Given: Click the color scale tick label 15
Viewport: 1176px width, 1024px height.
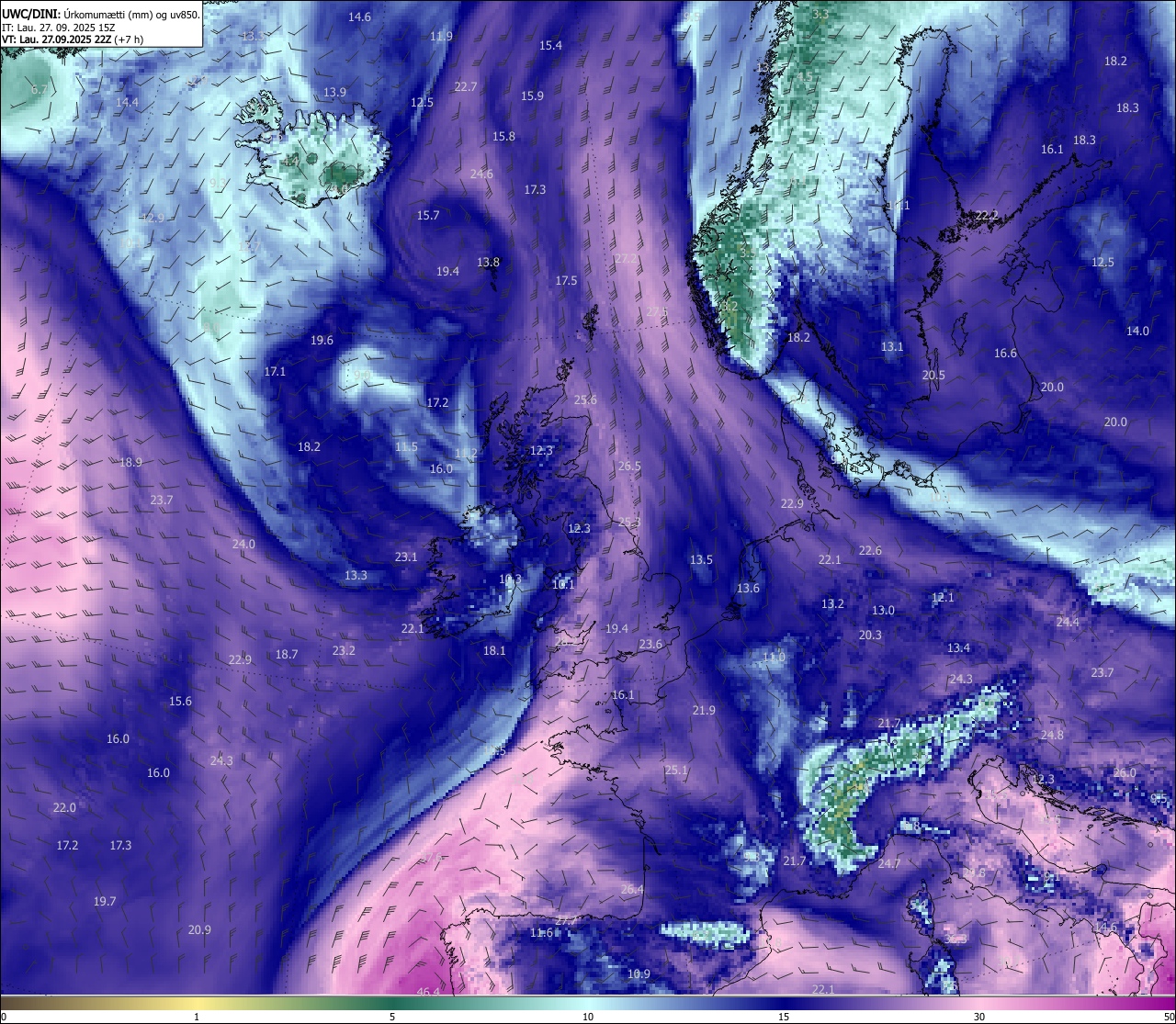Looking at the screenshot, I should tap(784, 1017).
